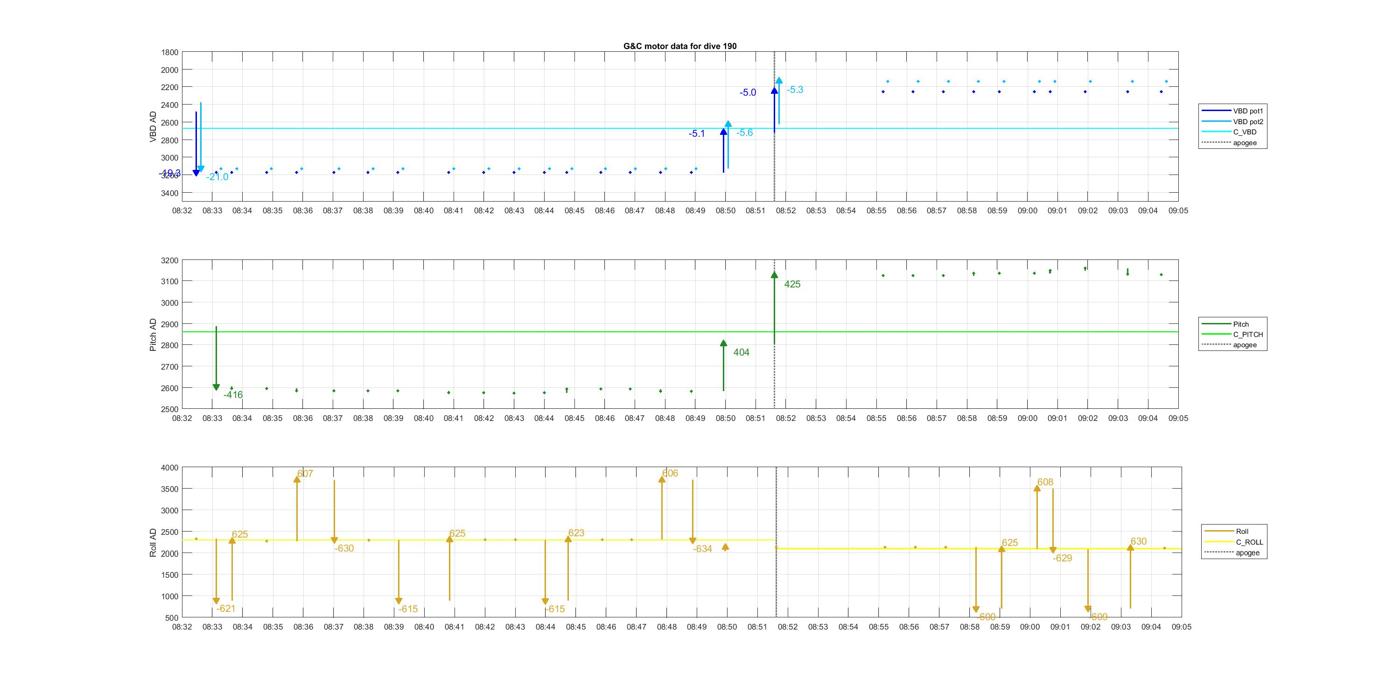Click the '623' data label in Roll plot
1400x693 pixels.
click(x=576, y=533)
